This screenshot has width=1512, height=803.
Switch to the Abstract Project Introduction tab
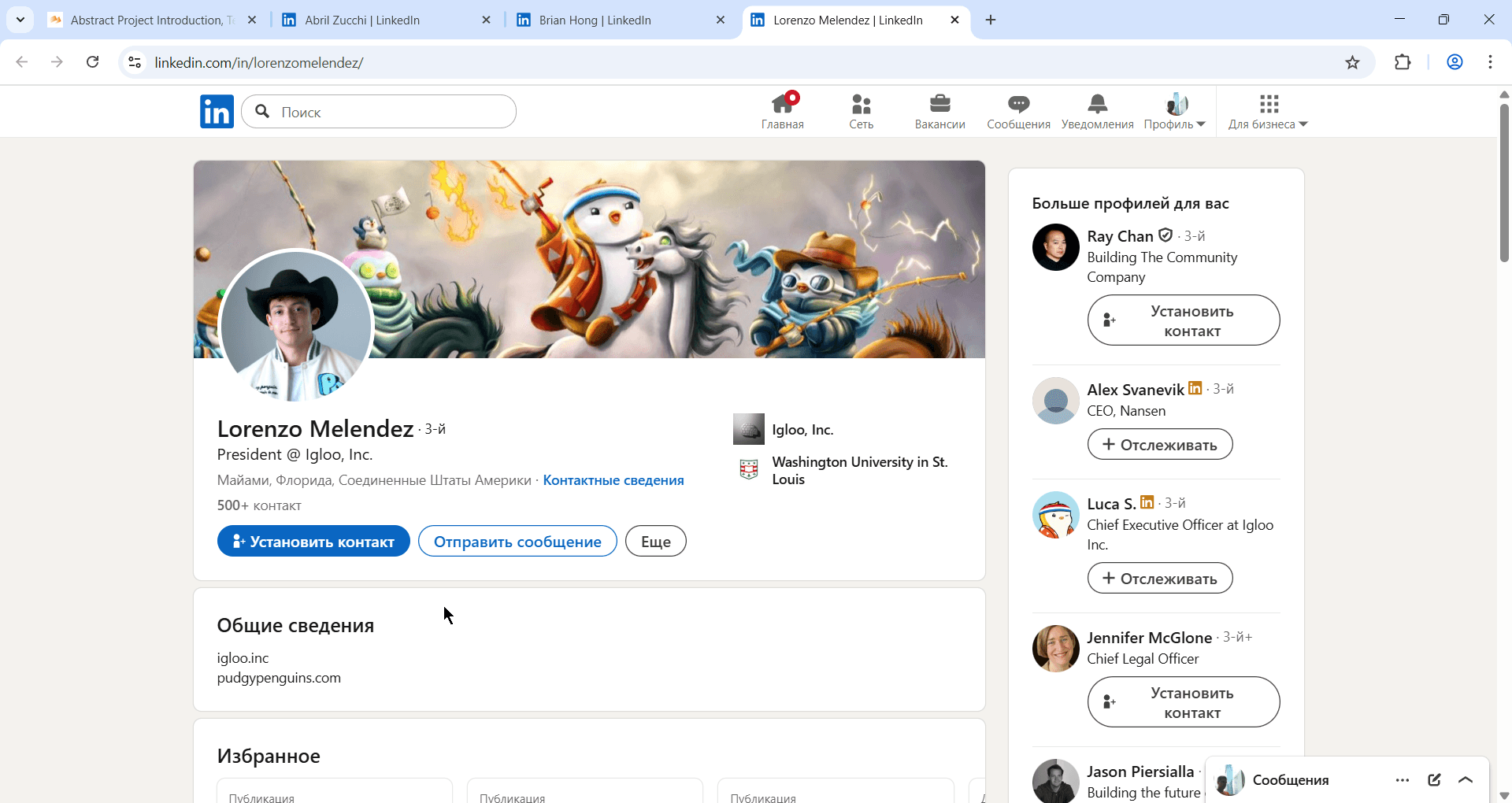click(152, 20)
